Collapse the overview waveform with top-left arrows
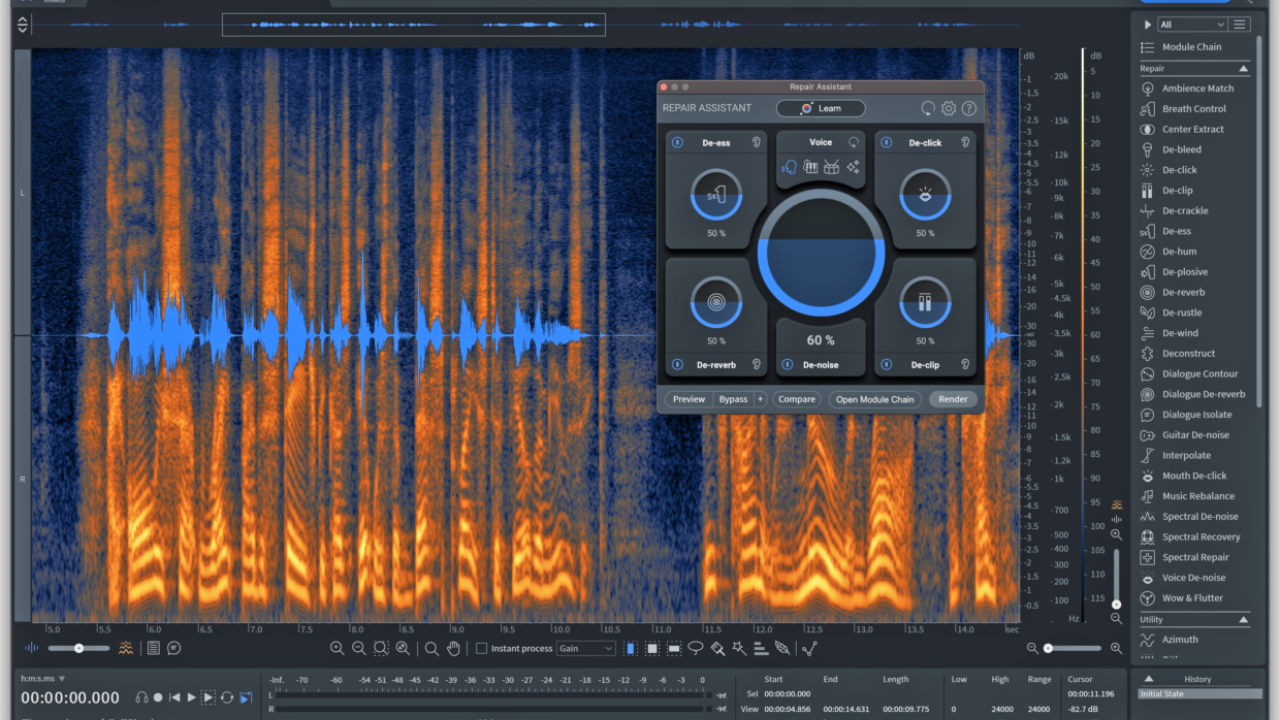The height and width of the screenshot is (720, 1280). click(23, 23)
